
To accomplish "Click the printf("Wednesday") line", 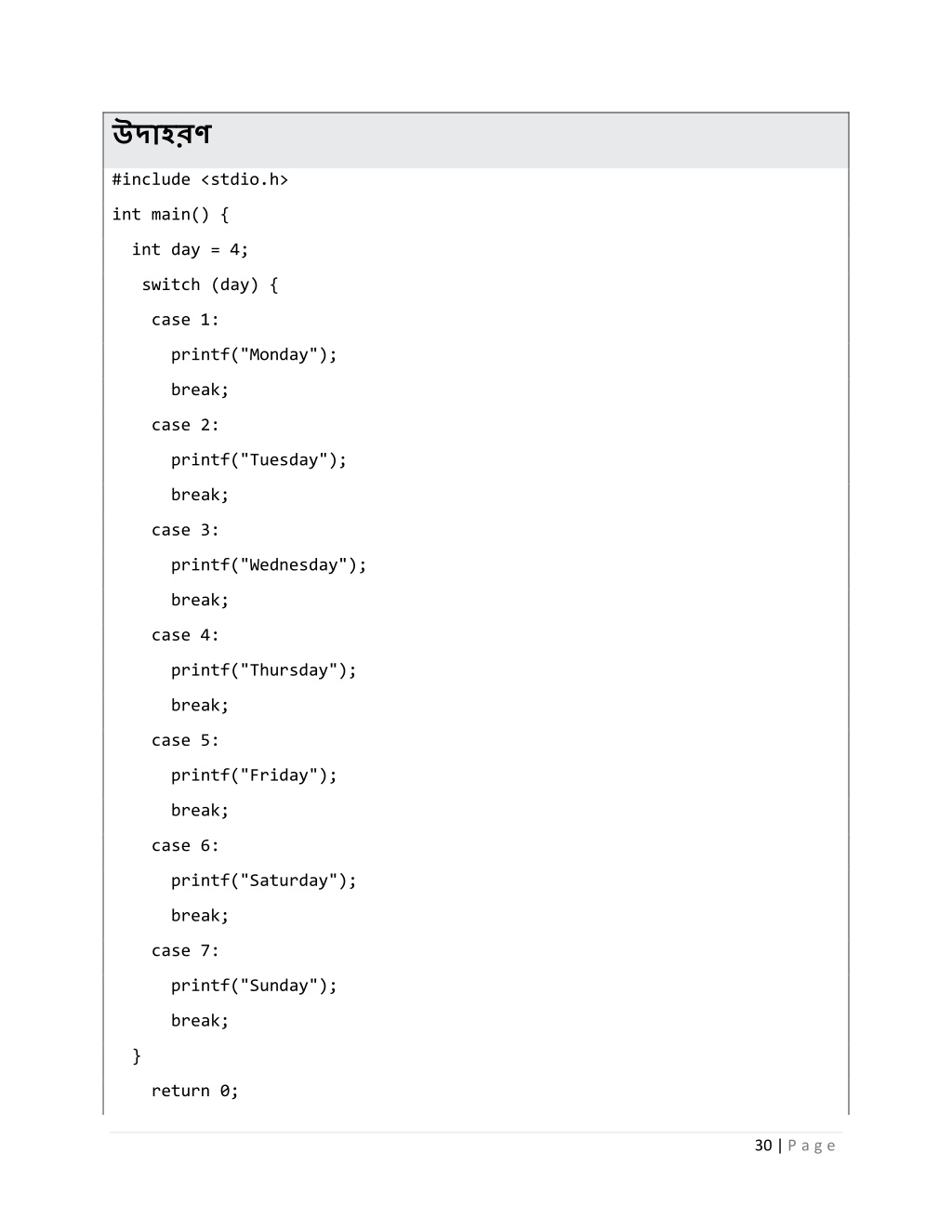I will tap(269, 565).
